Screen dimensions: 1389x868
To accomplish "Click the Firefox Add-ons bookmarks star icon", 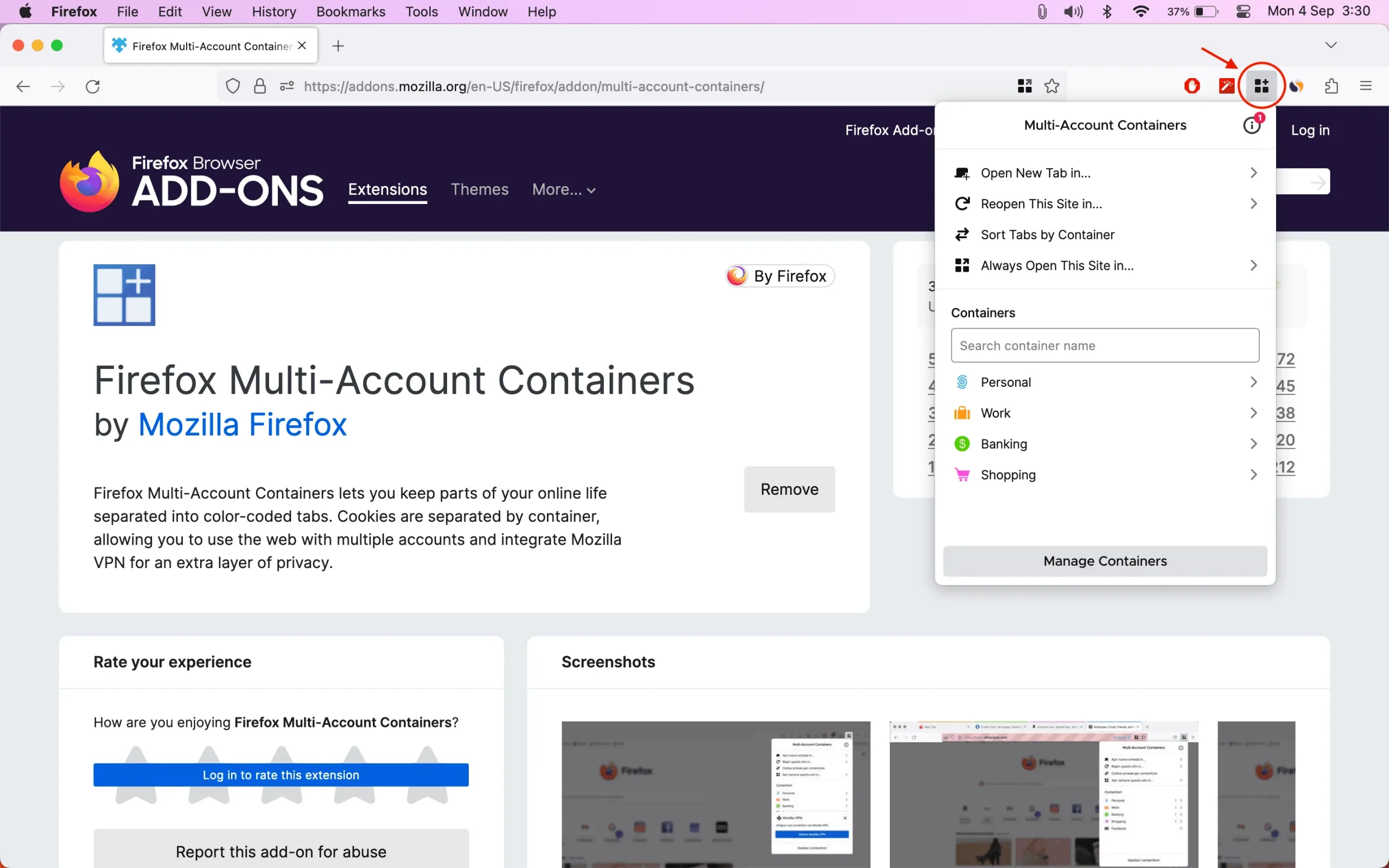I will 1051,86.
